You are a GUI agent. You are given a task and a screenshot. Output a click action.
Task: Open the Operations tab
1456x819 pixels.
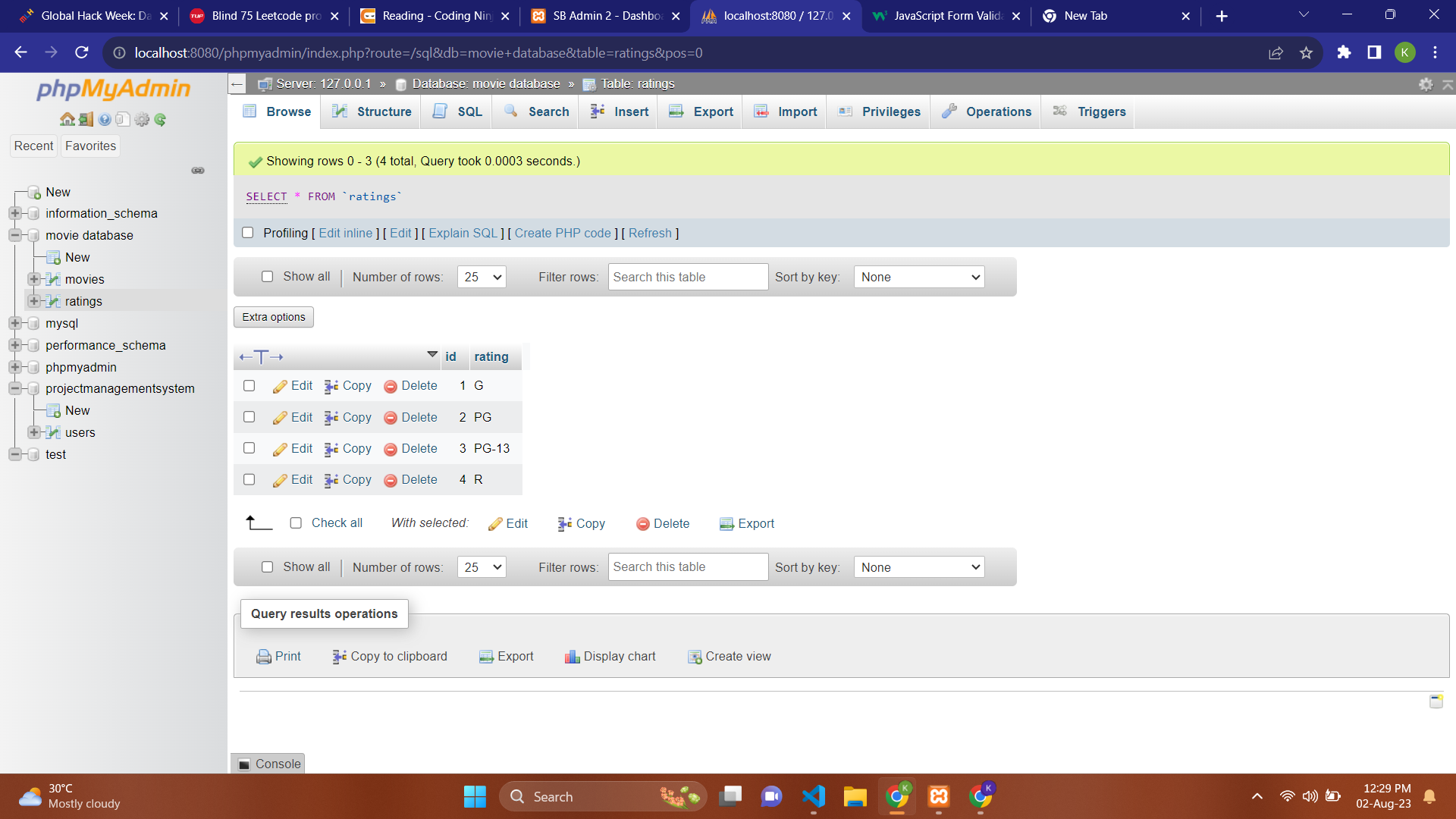[x=986, y=111]
